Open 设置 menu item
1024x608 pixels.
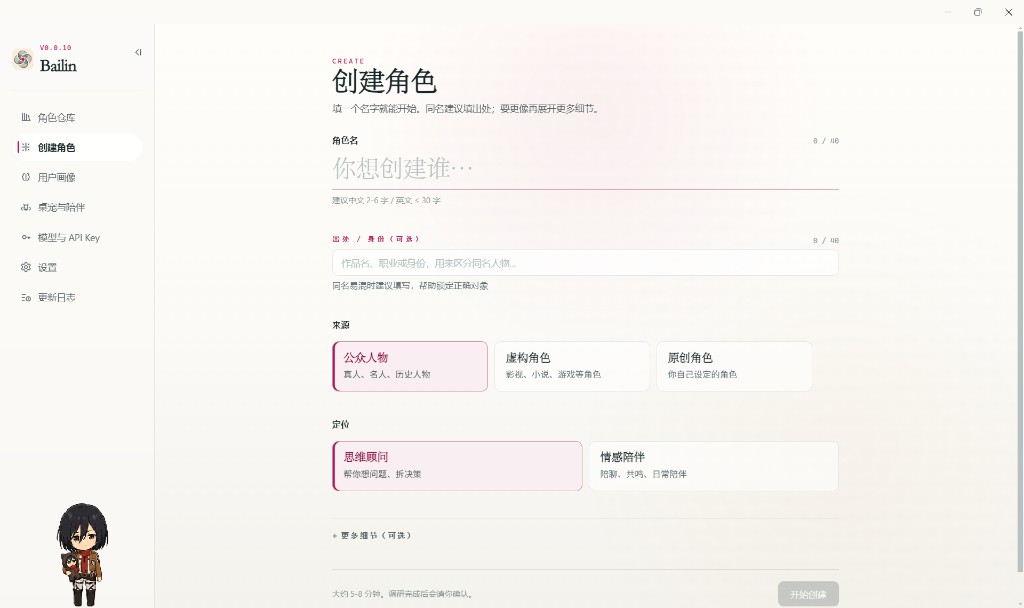pos(78,267)
